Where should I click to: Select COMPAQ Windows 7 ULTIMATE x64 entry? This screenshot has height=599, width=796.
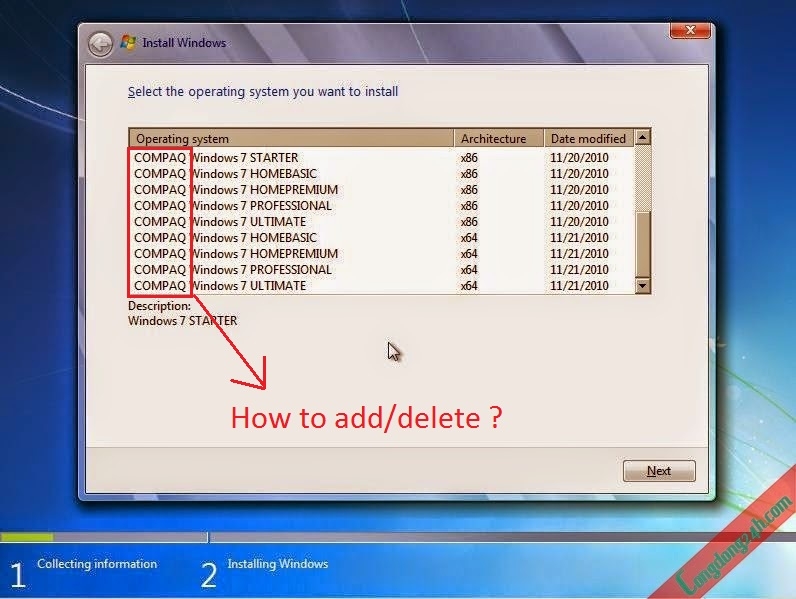382,286
